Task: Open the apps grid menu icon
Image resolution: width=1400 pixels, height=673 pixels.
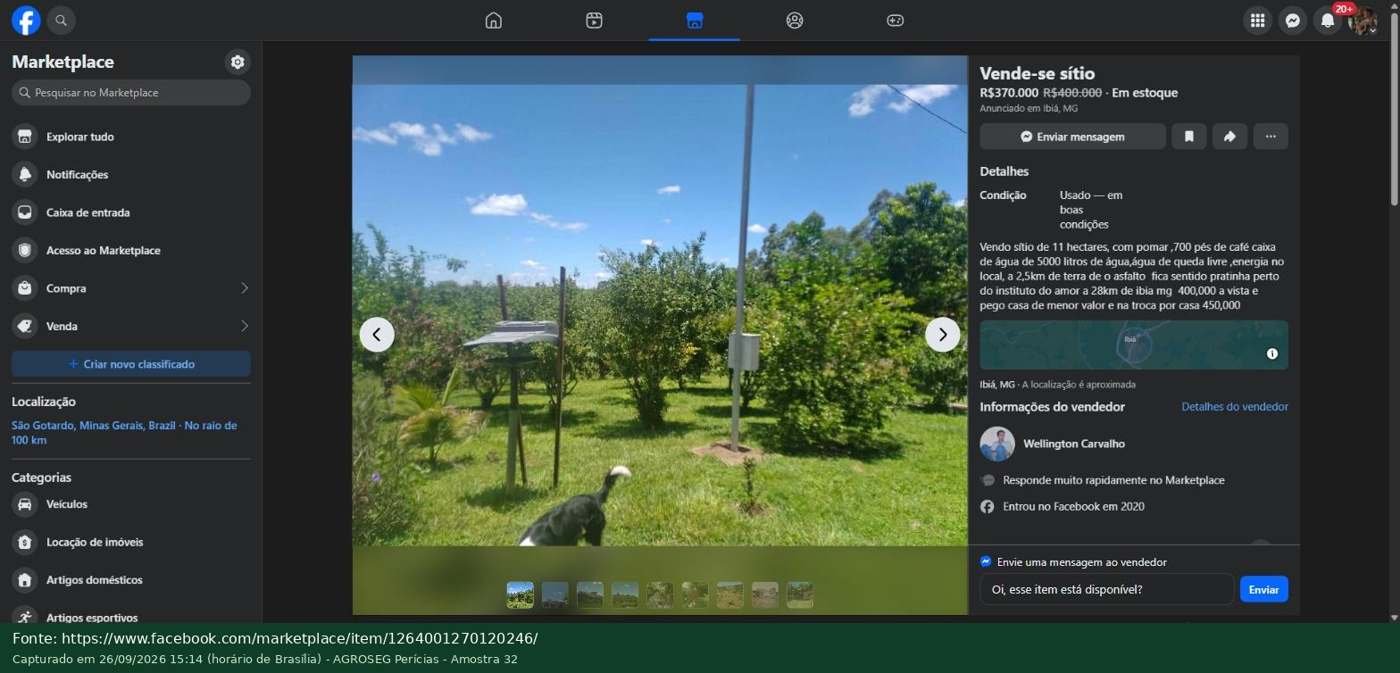Action: [x=1257, y=20]
